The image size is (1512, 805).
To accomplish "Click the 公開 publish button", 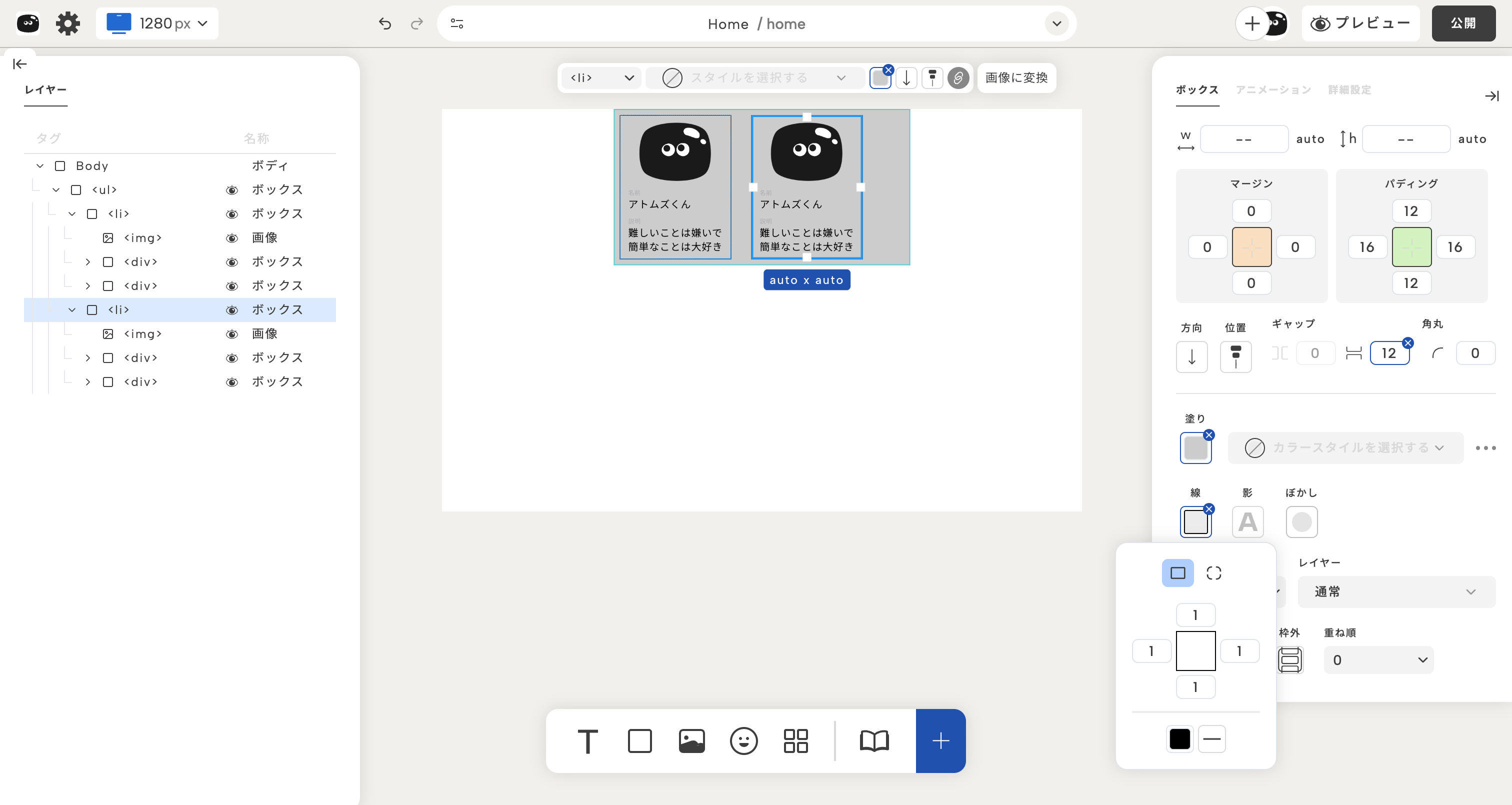I will click(1462, 23).
